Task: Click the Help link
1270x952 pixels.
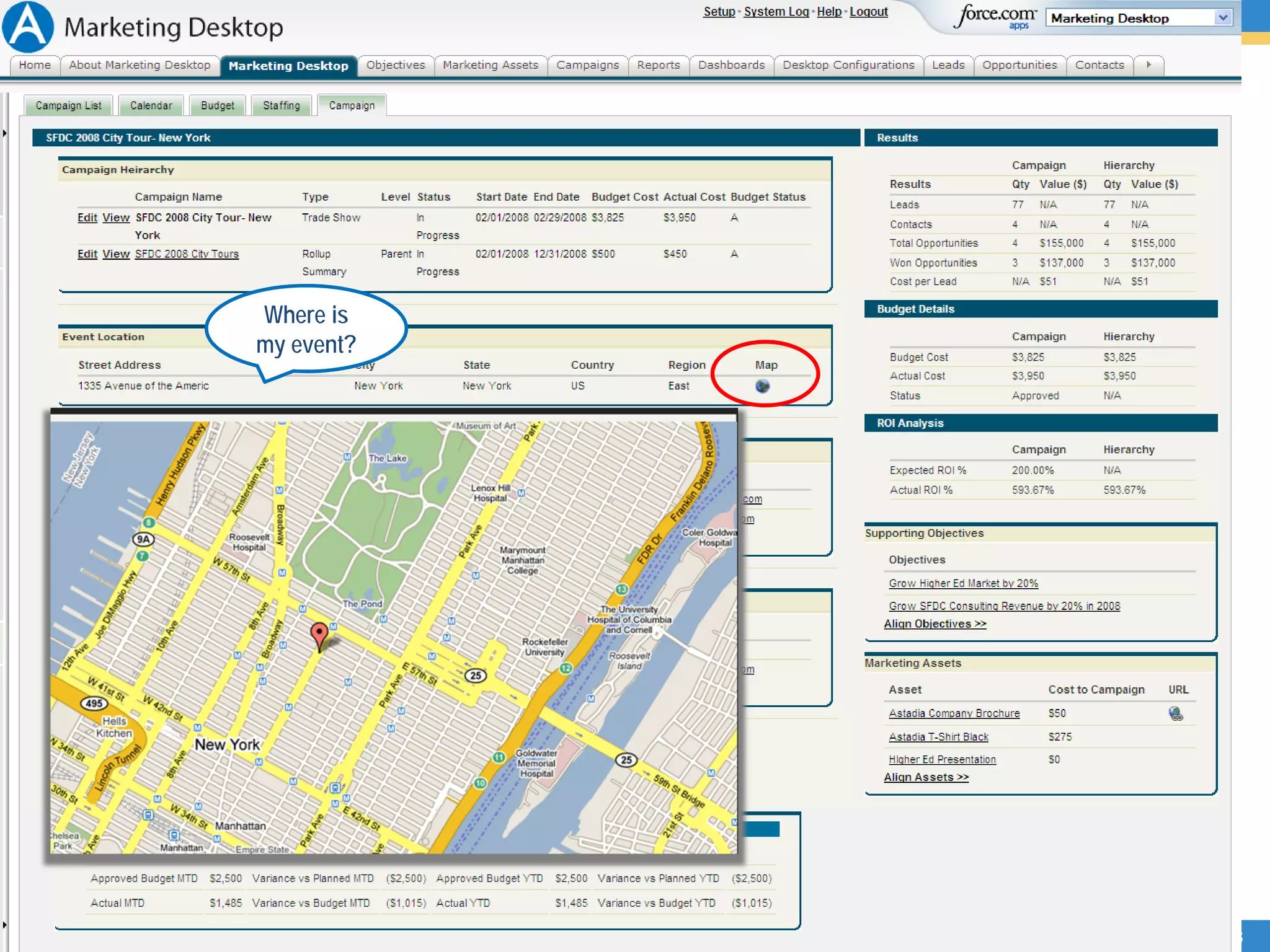Action: click(829, 12)
